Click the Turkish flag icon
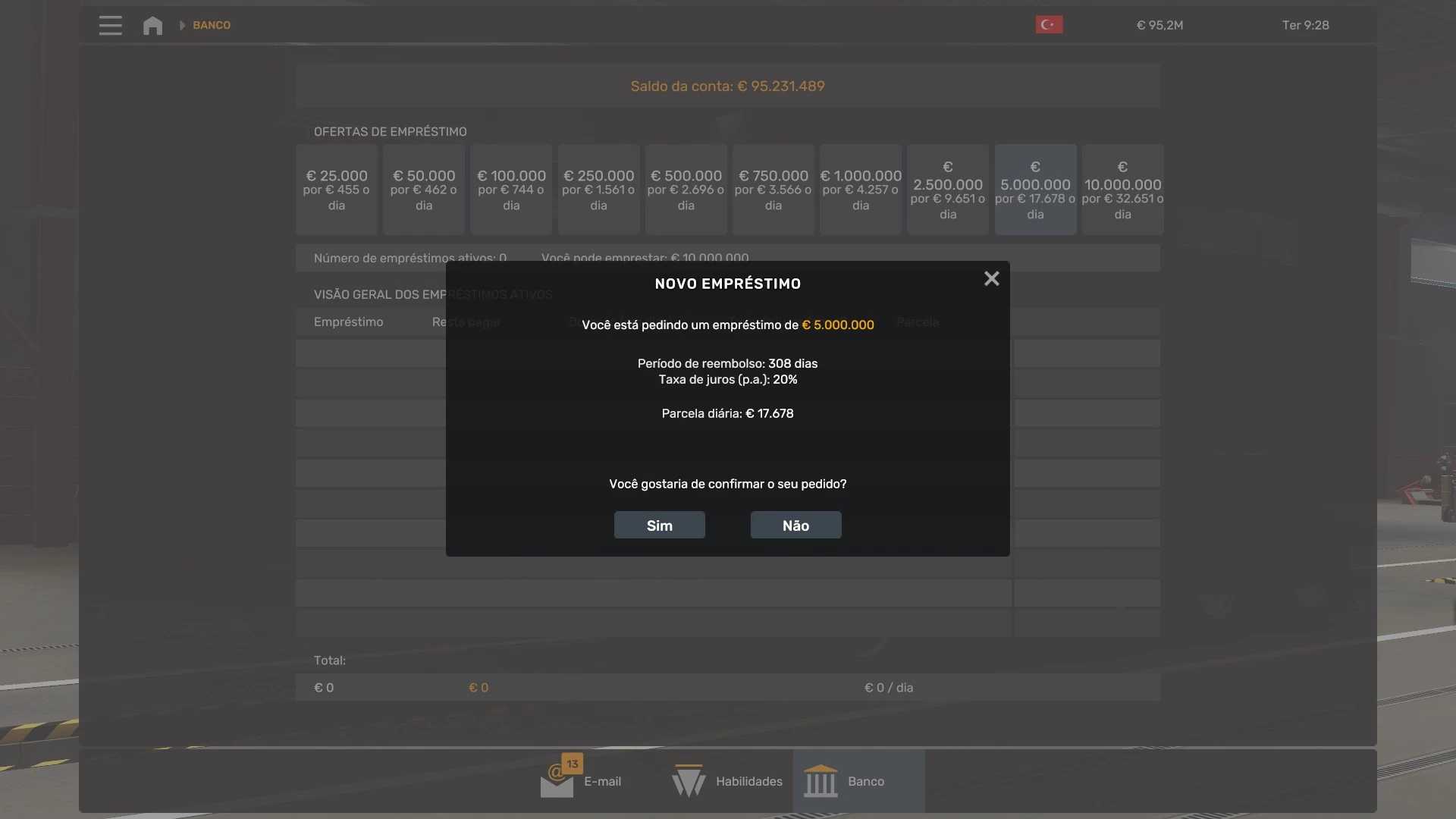The height and width of the screenshot is (819, 1456). click(1049, 25)
